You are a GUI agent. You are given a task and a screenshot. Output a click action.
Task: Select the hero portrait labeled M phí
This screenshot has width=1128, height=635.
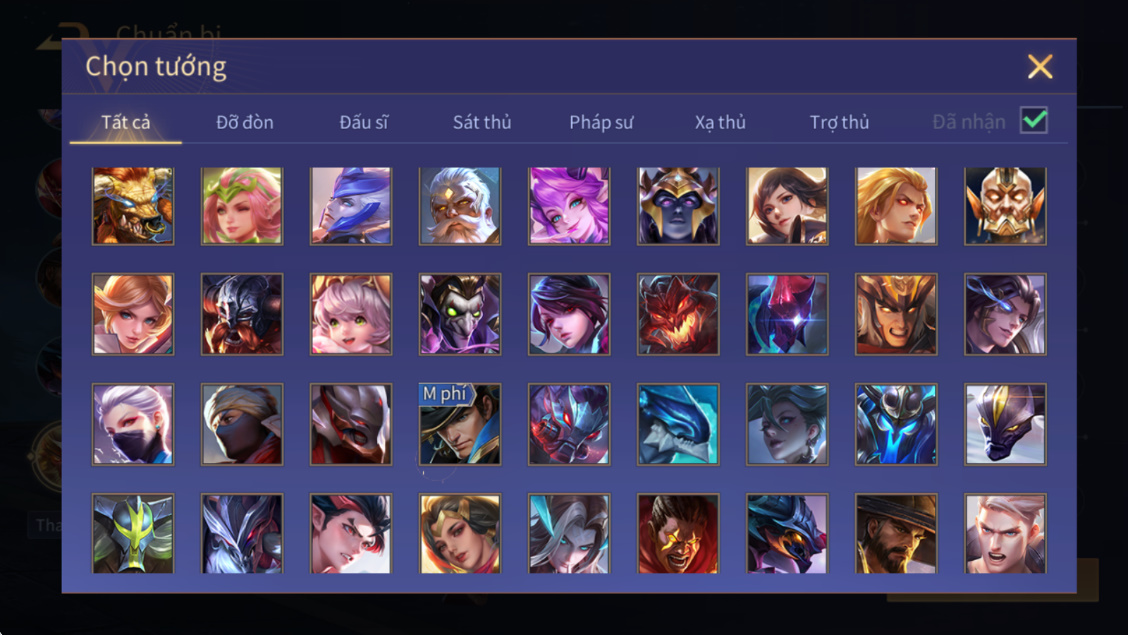point(460,424)
